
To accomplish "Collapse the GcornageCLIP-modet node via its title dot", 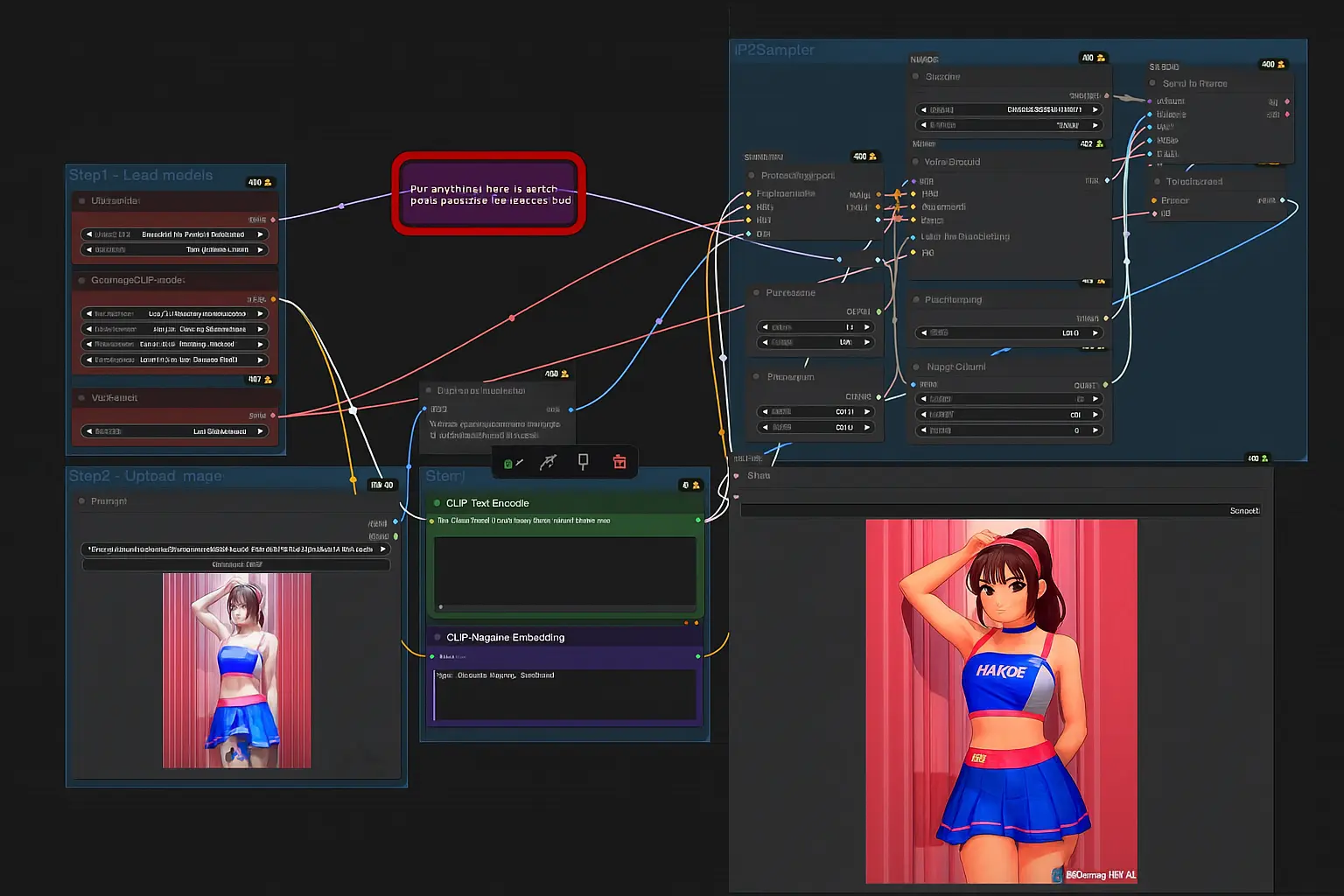I will [82, 280].
